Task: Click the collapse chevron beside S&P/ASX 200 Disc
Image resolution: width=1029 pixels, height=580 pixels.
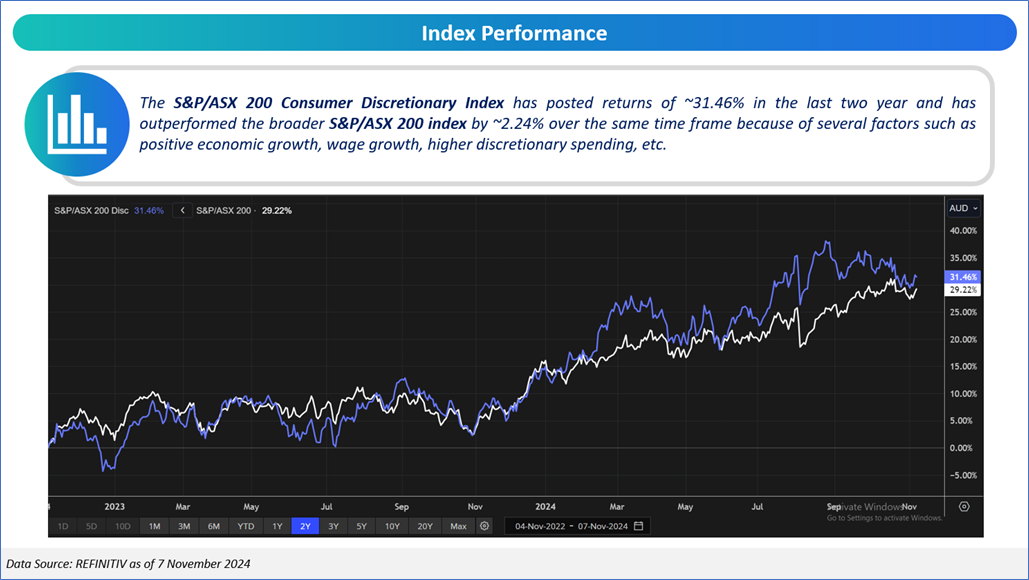Action: click(x=182, y=211)
